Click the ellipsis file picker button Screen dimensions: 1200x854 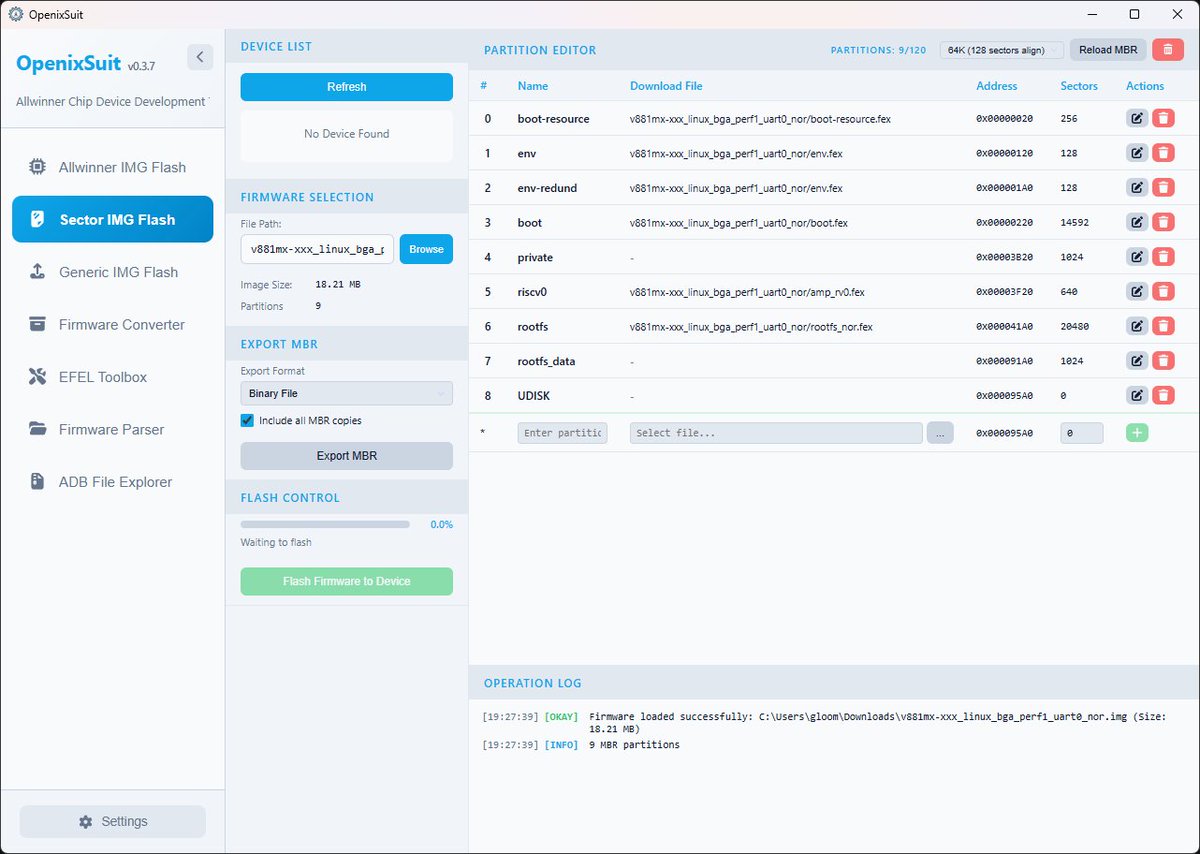pyautogui.click(x=940, y=433)
